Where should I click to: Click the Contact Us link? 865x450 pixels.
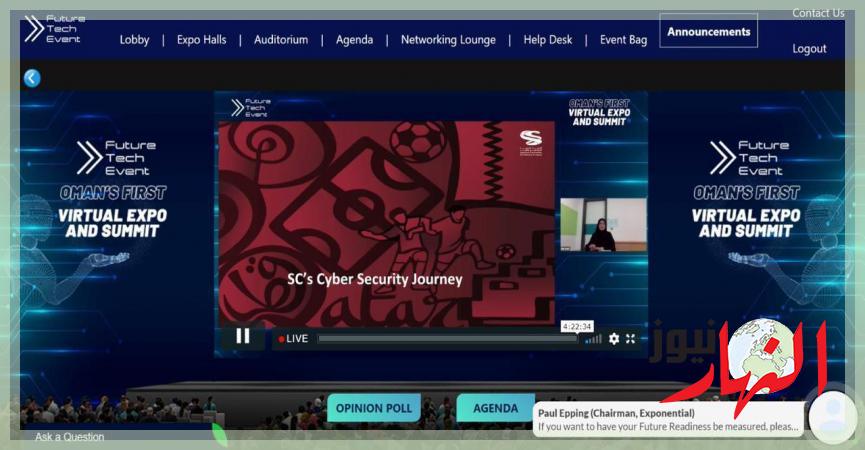pos(818,13)
